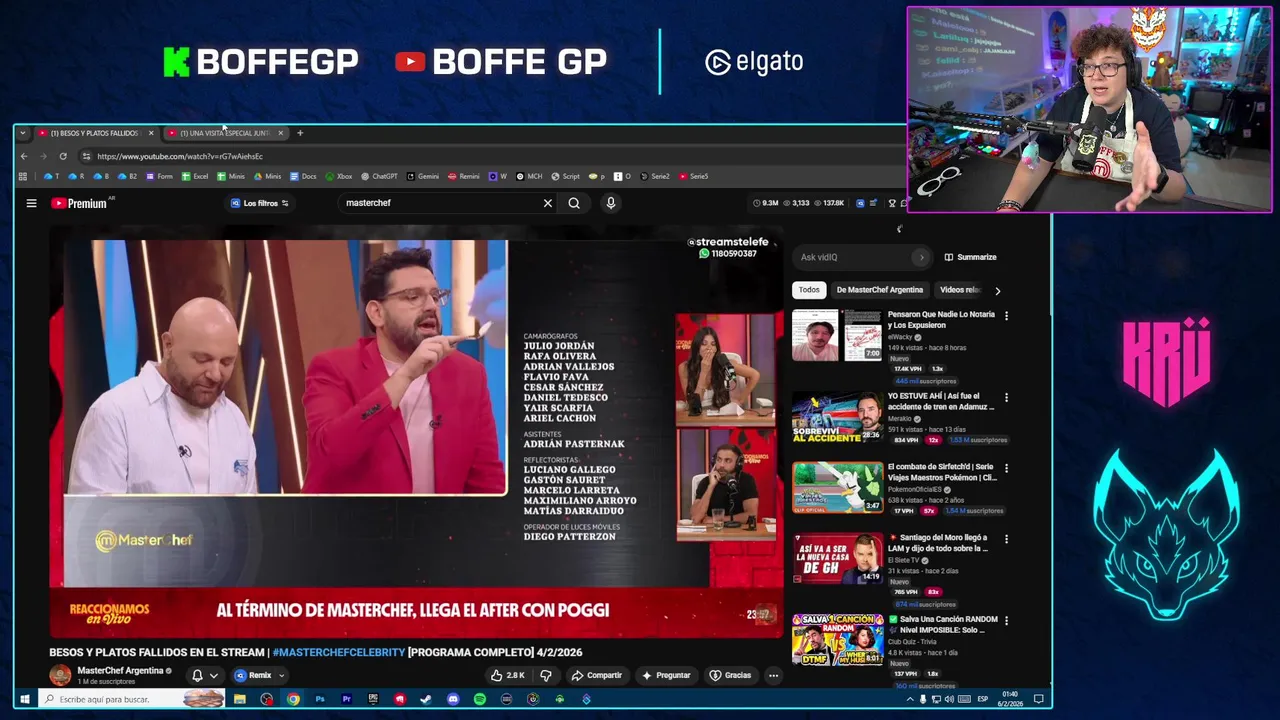Switch to BESOS Y PLATOS FALLIDOS tab

coord(96,133)
